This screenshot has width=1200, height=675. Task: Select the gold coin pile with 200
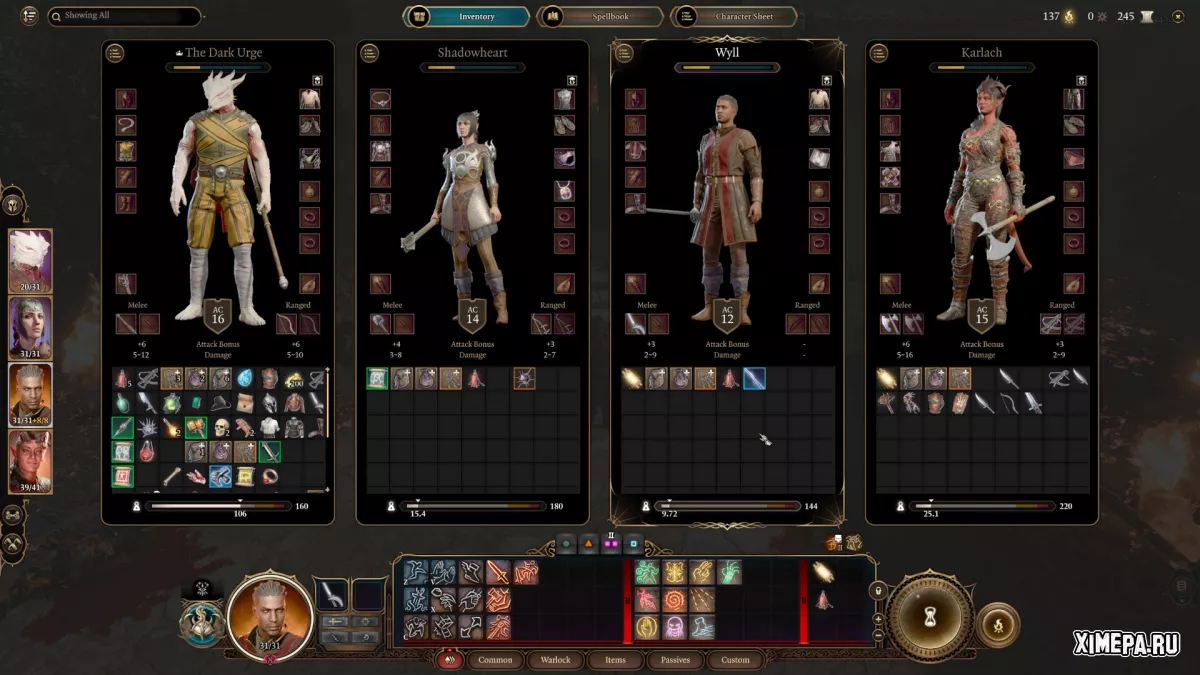pos(295,379)
